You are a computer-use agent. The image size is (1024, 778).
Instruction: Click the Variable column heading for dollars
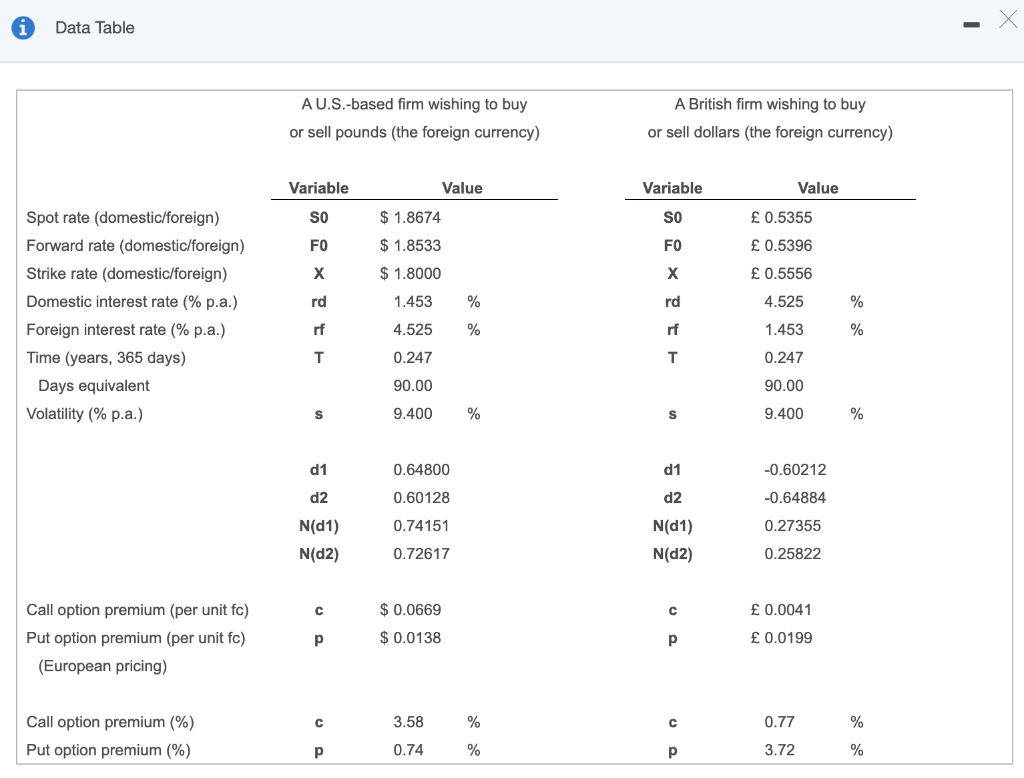pyautogui.click(x=671, y=188)
